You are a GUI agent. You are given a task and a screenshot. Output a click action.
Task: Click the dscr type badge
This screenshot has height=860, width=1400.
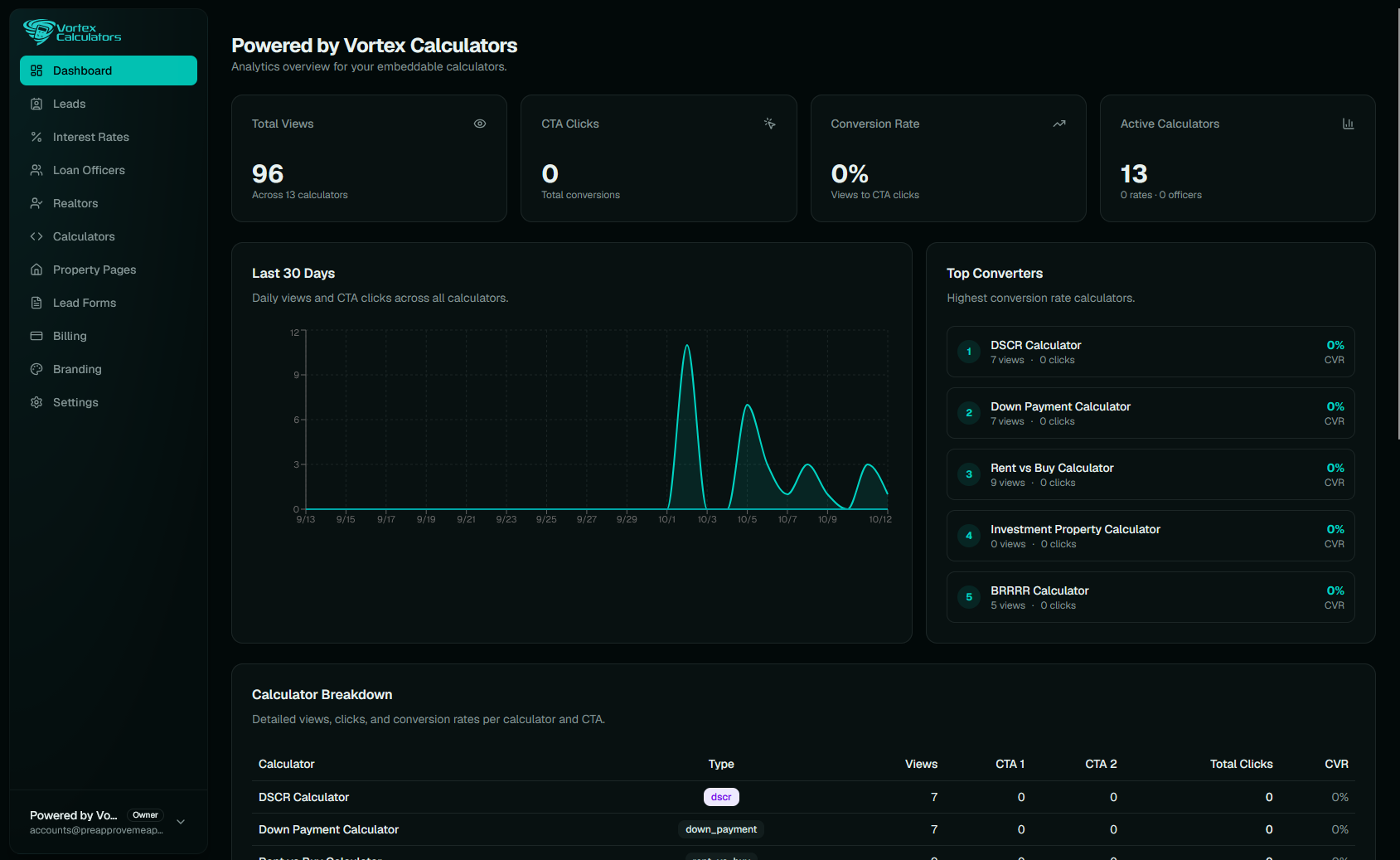point(721,797)
